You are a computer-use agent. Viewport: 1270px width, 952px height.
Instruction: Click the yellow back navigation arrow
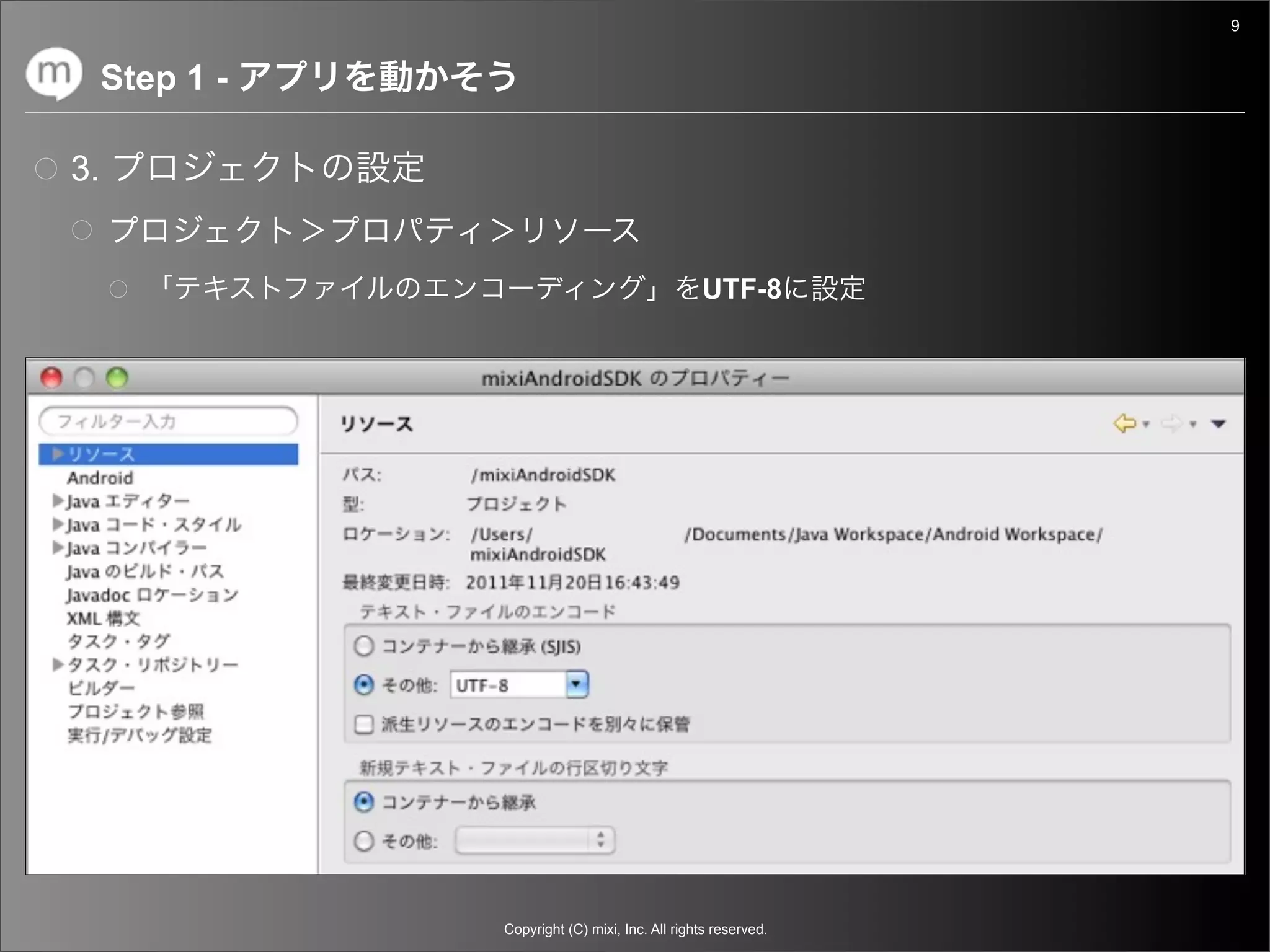pyautogui.click(x=1124, y=423)
